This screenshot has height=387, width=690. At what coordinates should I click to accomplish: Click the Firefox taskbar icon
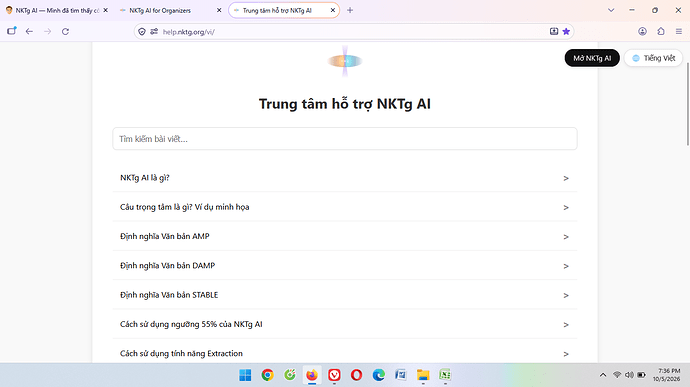click(312, 375)
